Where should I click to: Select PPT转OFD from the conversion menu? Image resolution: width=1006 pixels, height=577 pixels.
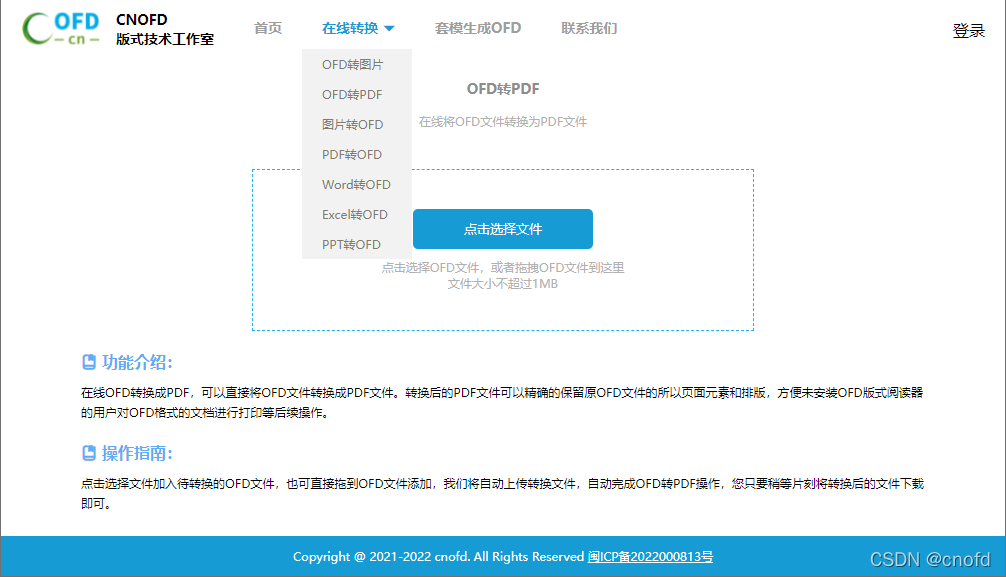[351, 244]
